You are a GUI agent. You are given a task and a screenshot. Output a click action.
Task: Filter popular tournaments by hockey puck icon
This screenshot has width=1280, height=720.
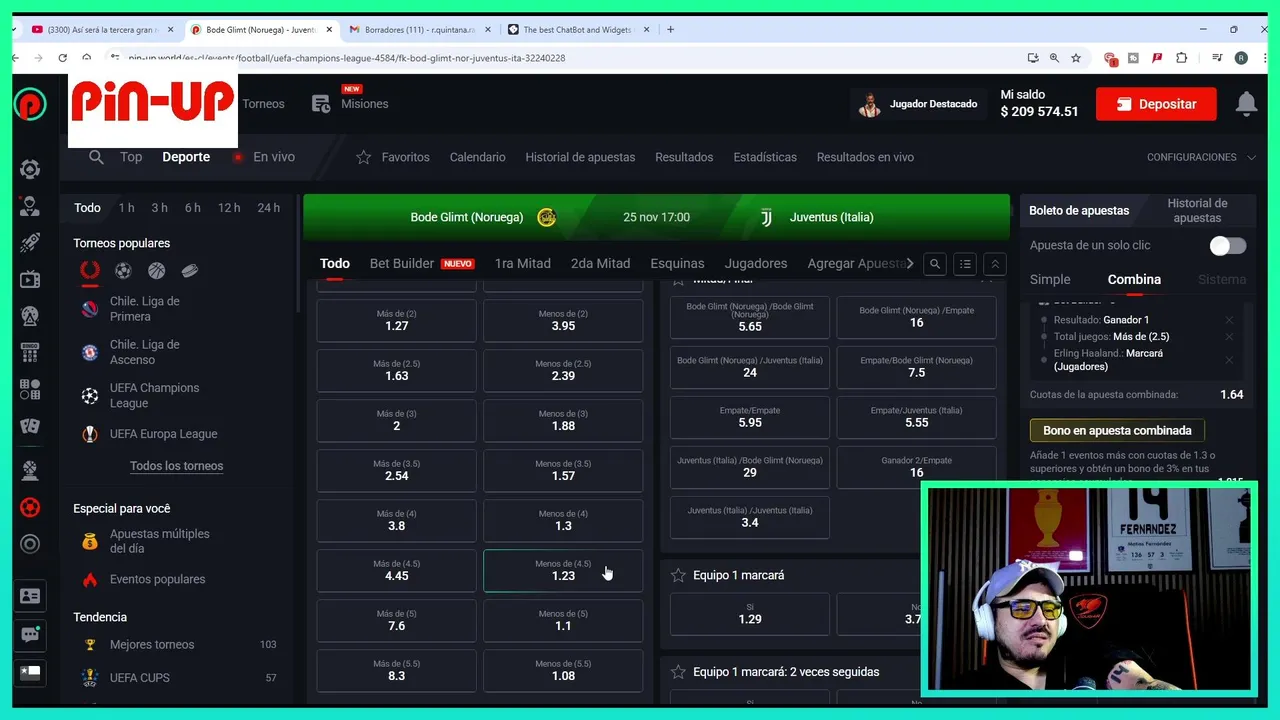click(189, 271)
